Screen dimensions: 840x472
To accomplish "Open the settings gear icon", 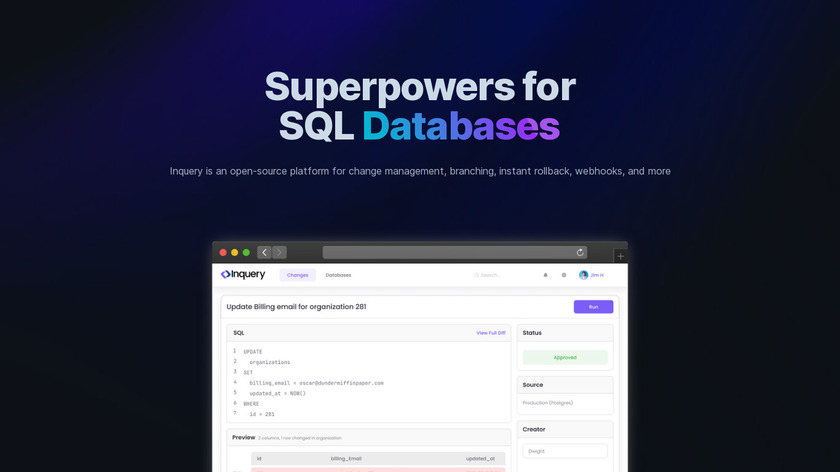I will click(564, 275).
